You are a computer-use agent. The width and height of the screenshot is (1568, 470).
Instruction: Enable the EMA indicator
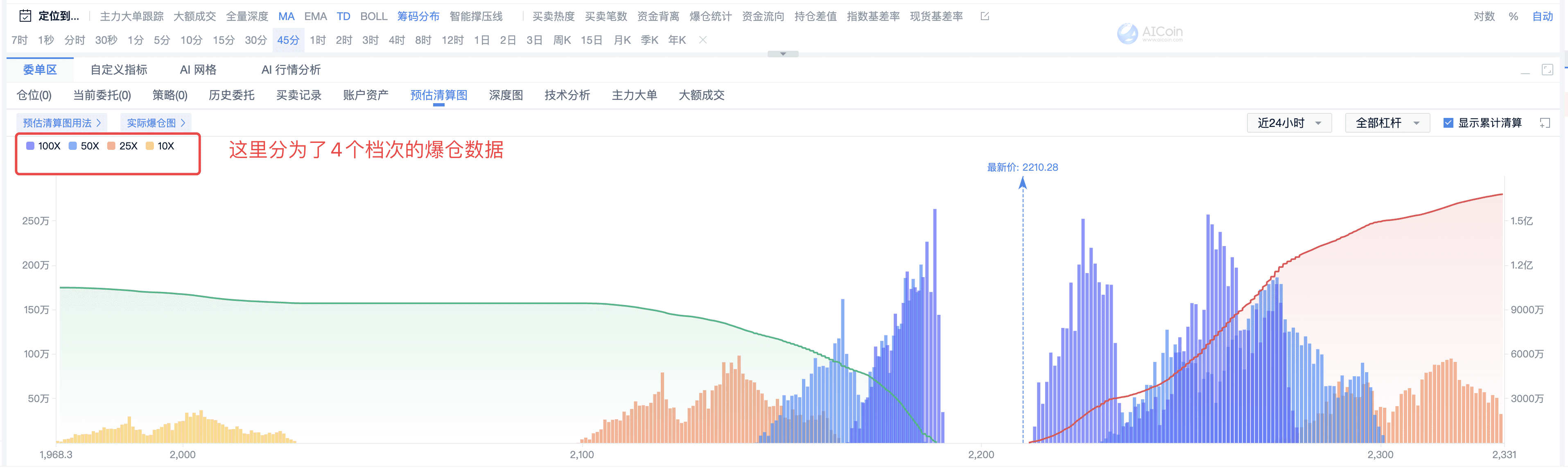coord(315,16)
